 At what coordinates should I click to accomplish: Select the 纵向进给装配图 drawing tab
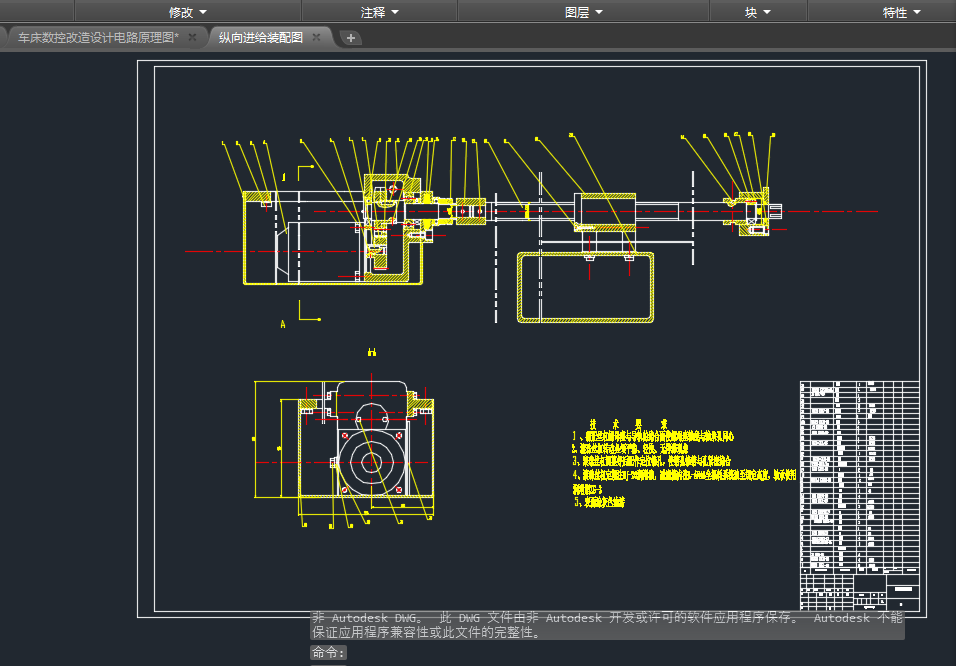(260, 37)
